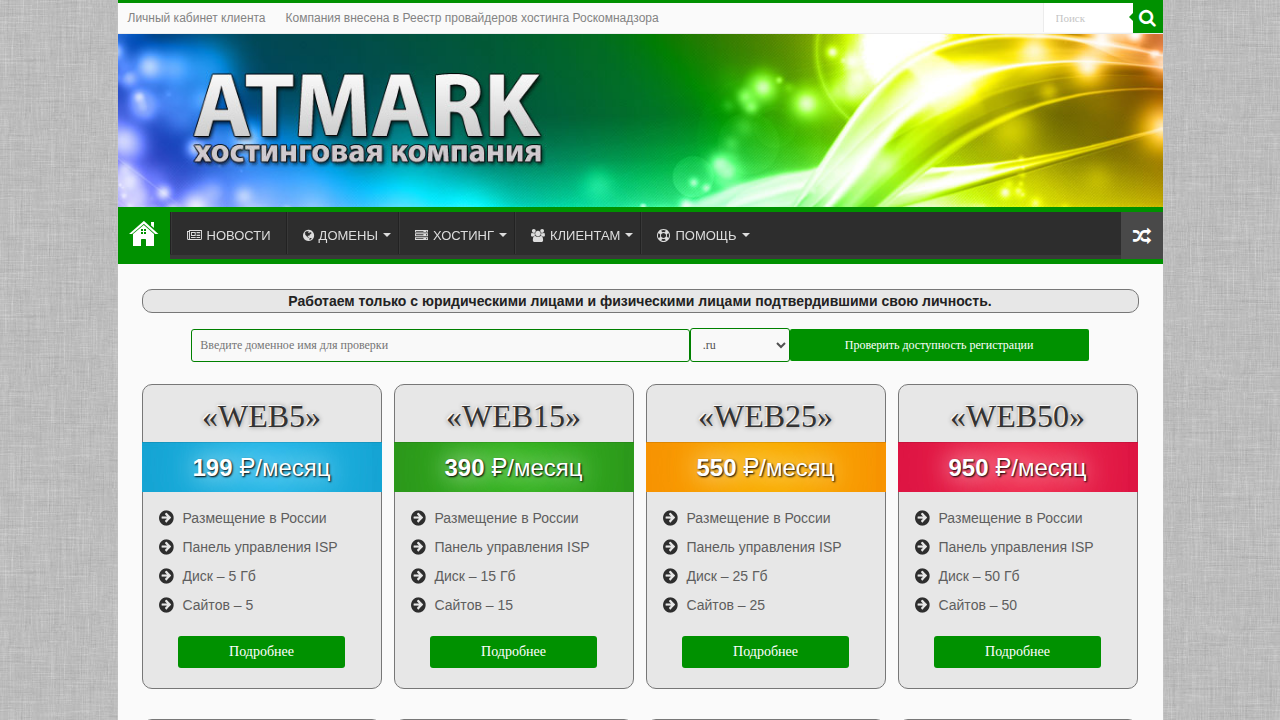Click the Диск – 25 Гб text
This screenshot has width=1280, height=720.
pyautogui.click(x=727, y=576)
